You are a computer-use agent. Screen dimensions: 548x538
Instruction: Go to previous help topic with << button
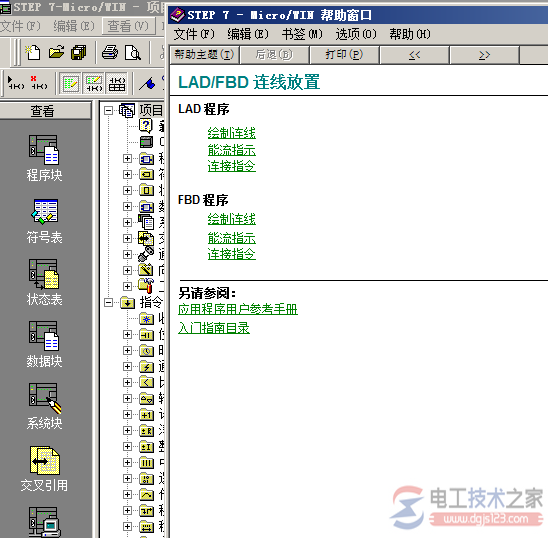(414, 55)
